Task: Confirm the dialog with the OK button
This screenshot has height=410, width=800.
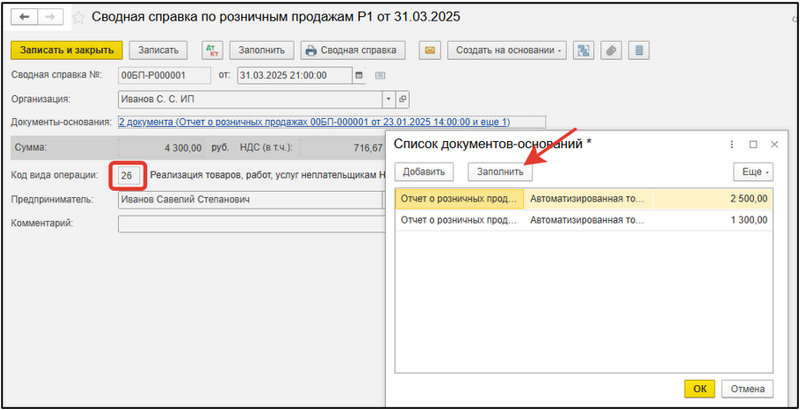Action: (x=699, y=388)
